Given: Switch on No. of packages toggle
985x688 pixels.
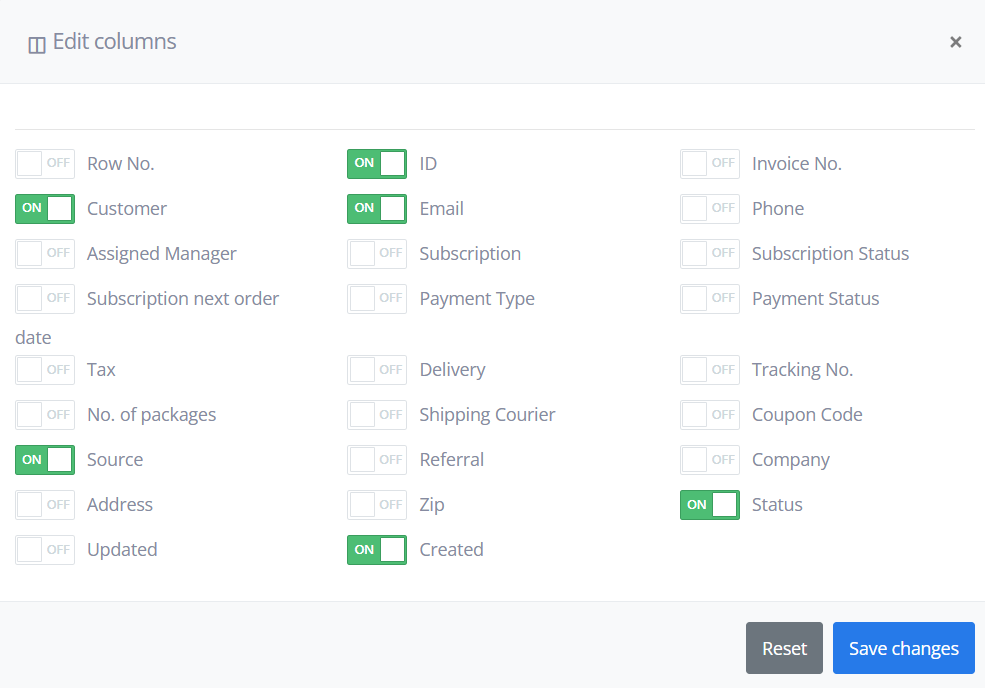Looking at the screenshot, I should point(45,415).
